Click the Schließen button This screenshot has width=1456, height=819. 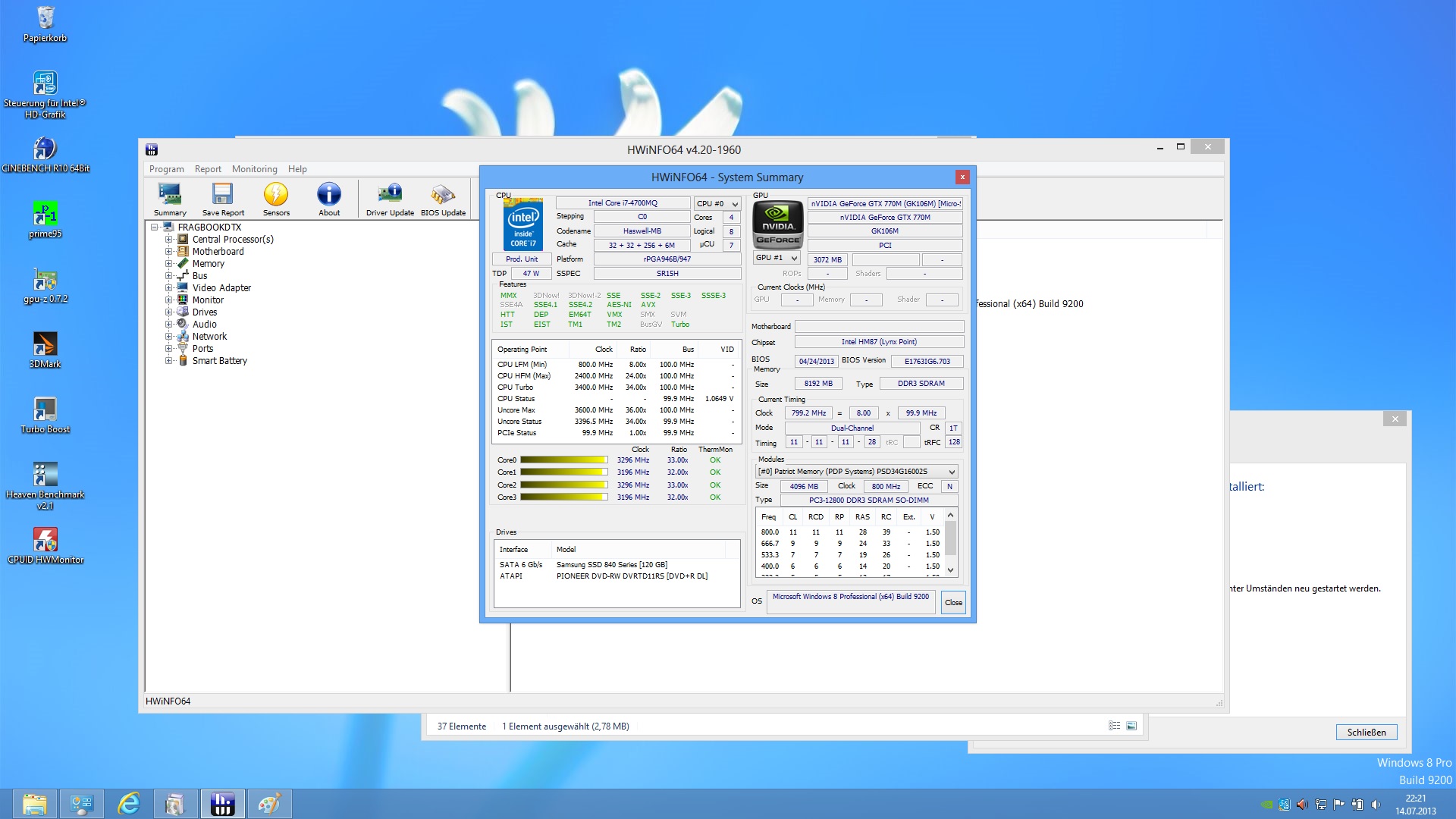click(x=1367, y=732)
